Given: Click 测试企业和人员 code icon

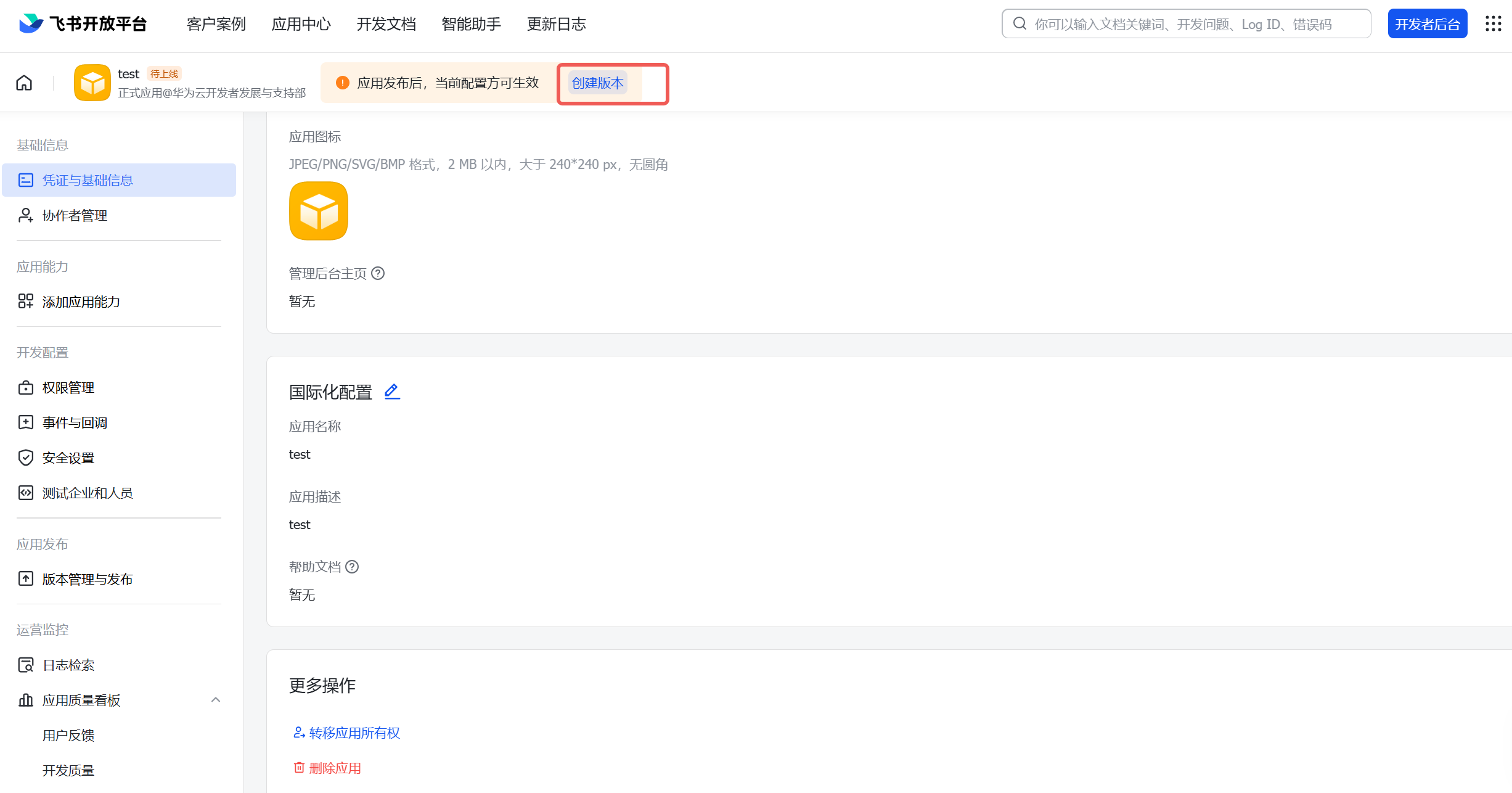Looking at the screenshot, I should (x=26, y=493).
